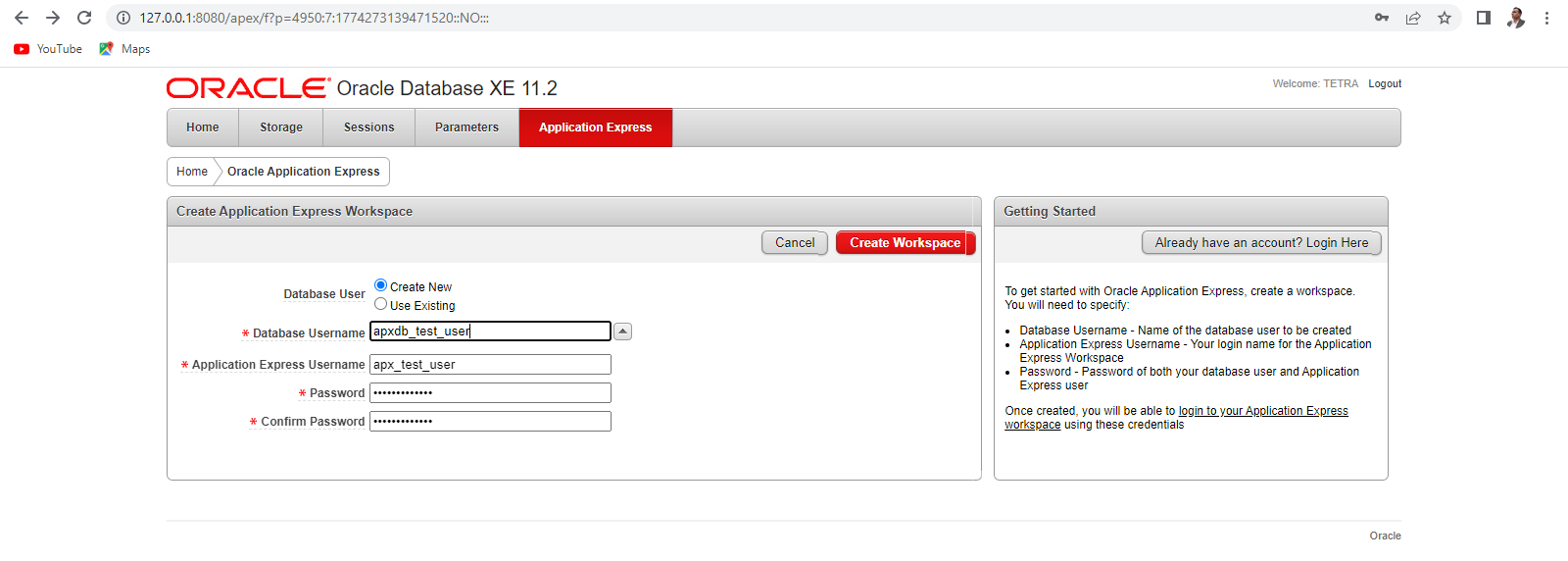
Task: Open the Chrome profile avatar
Action: pyautogui.click(x=1516, y=18)
